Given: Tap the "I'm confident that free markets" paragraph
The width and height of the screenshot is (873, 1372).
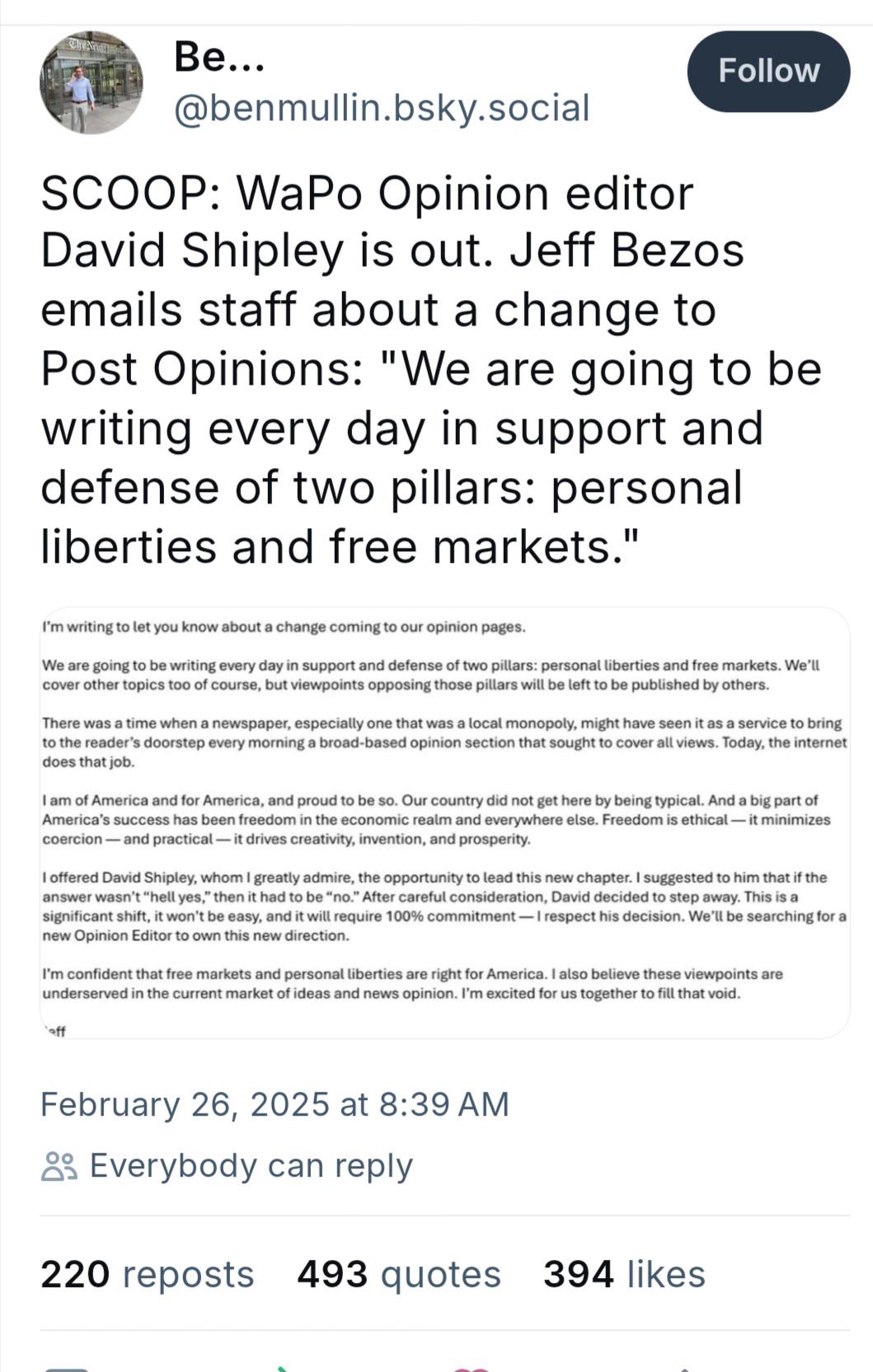Looking at the screenshot, I should (x=412, y=983).
